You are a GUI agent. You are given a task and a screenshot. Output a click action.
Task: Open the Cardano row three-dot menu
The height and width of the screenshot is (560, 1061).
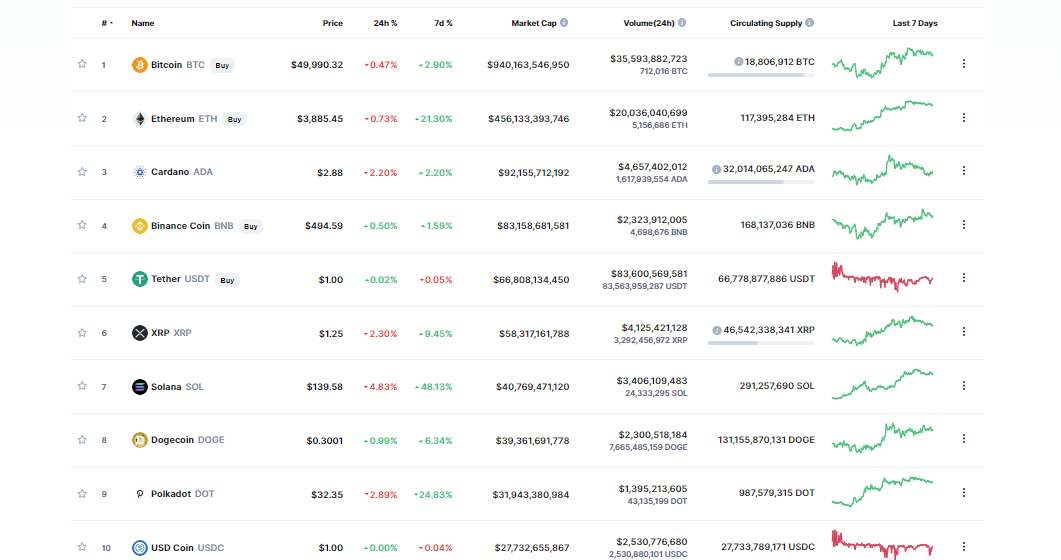(x=964, y=171)
